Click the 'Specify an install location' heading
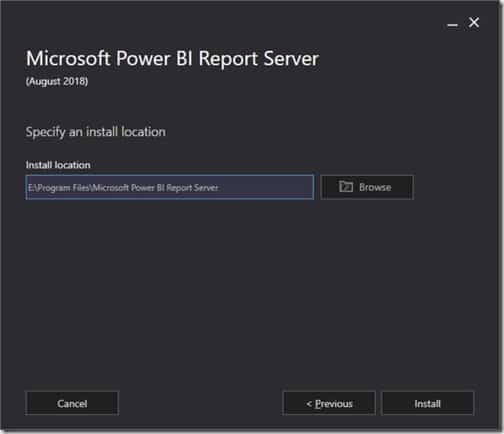 (96, 132)
